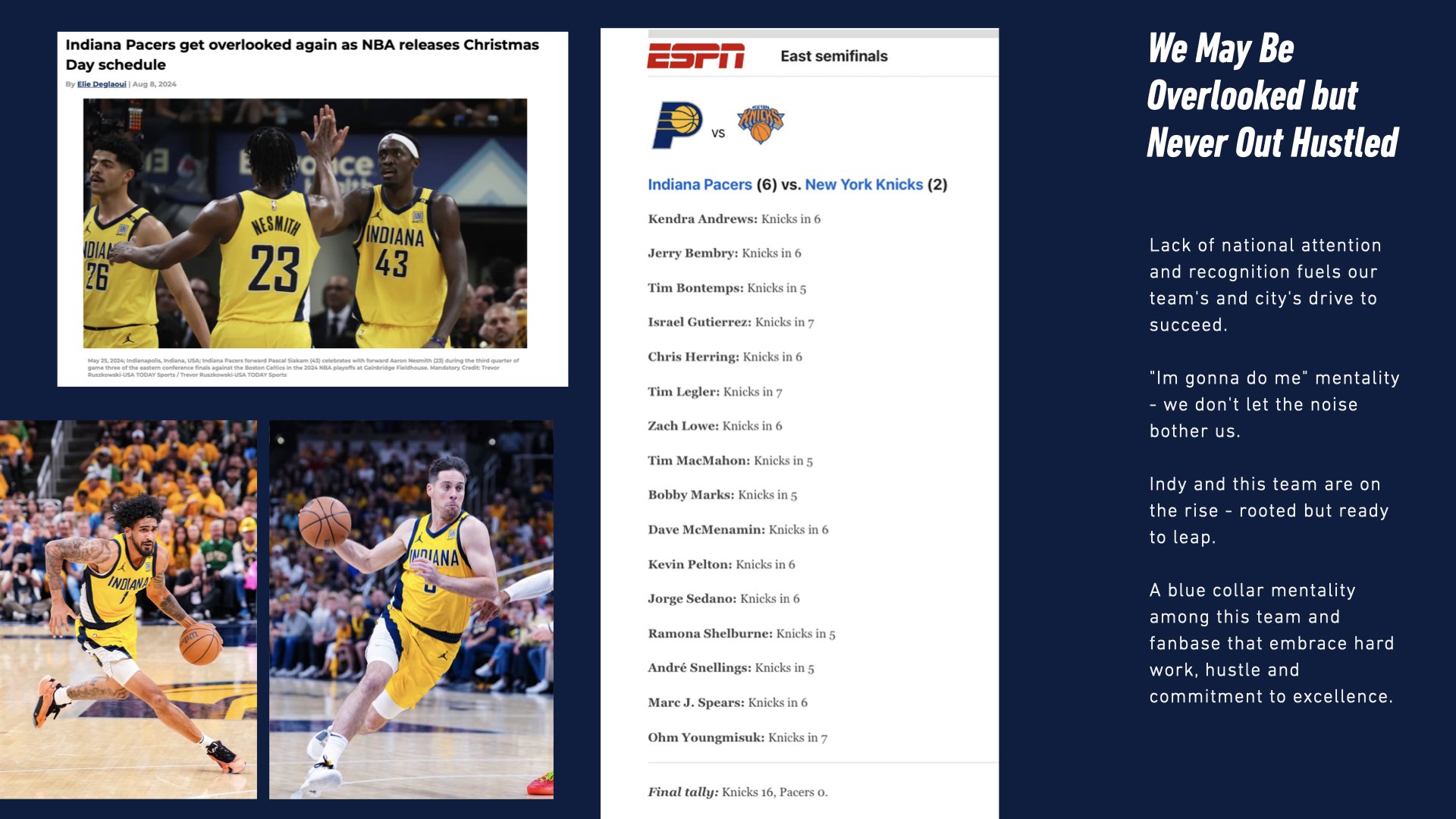This screenshot has height=819, width=1456.
Task: Click the photo caption under article image
Action: pos(303,368)
